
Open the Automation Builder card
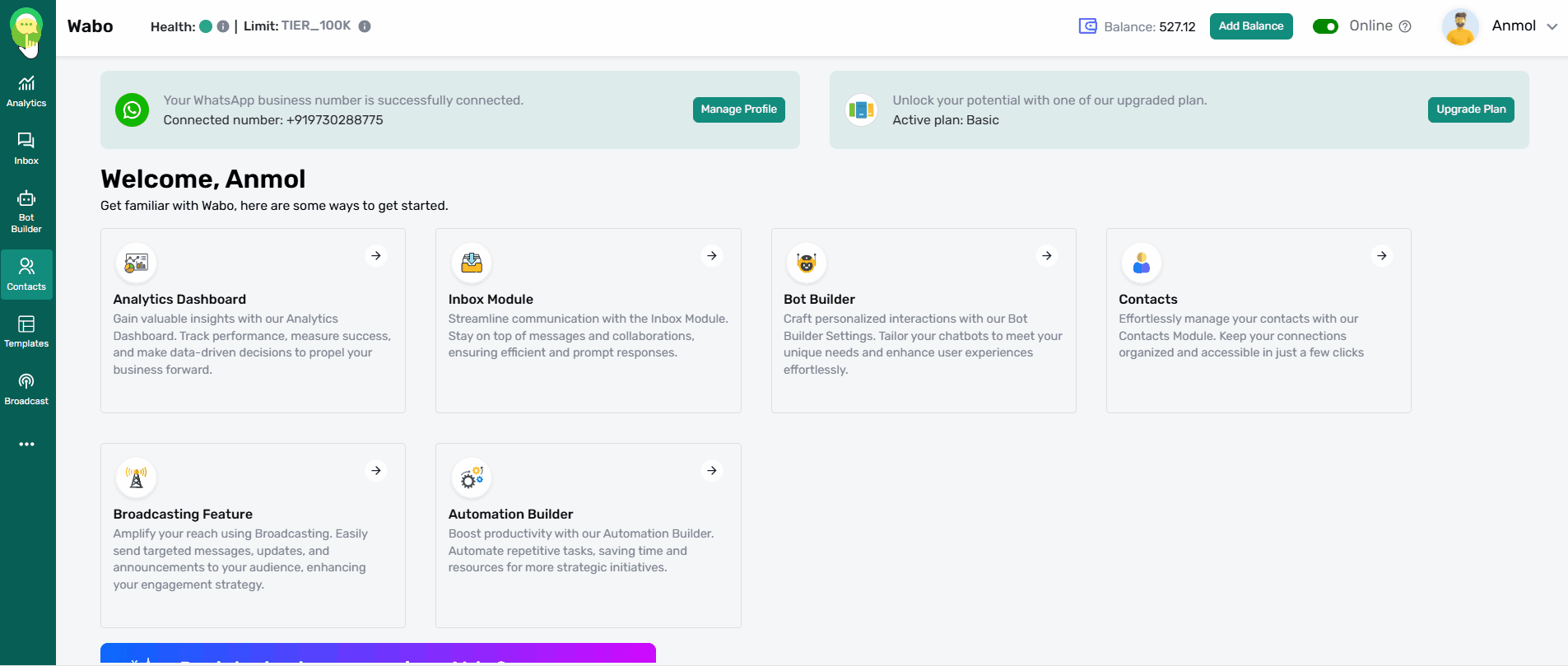[588, 535]
